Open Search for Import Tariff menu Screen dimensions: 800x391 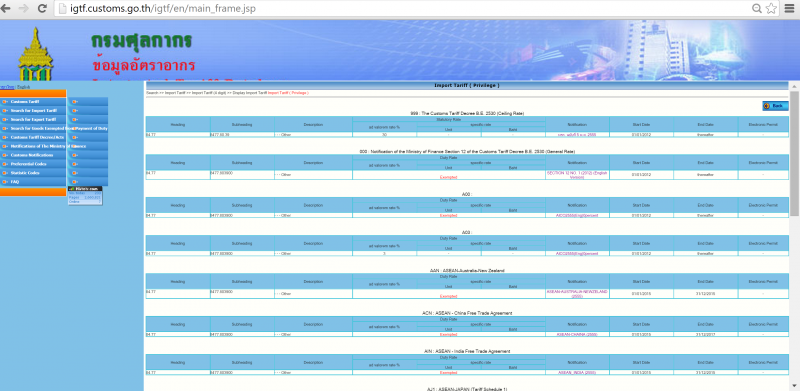pyautogui.click(x=33, y=110)
